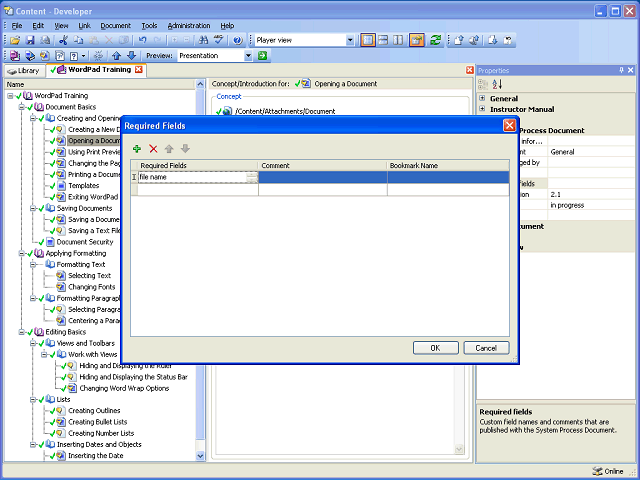Toggle the first highlighted layout view button
Image resolution: width=640 pixels, height=480 pixels.
368,40
